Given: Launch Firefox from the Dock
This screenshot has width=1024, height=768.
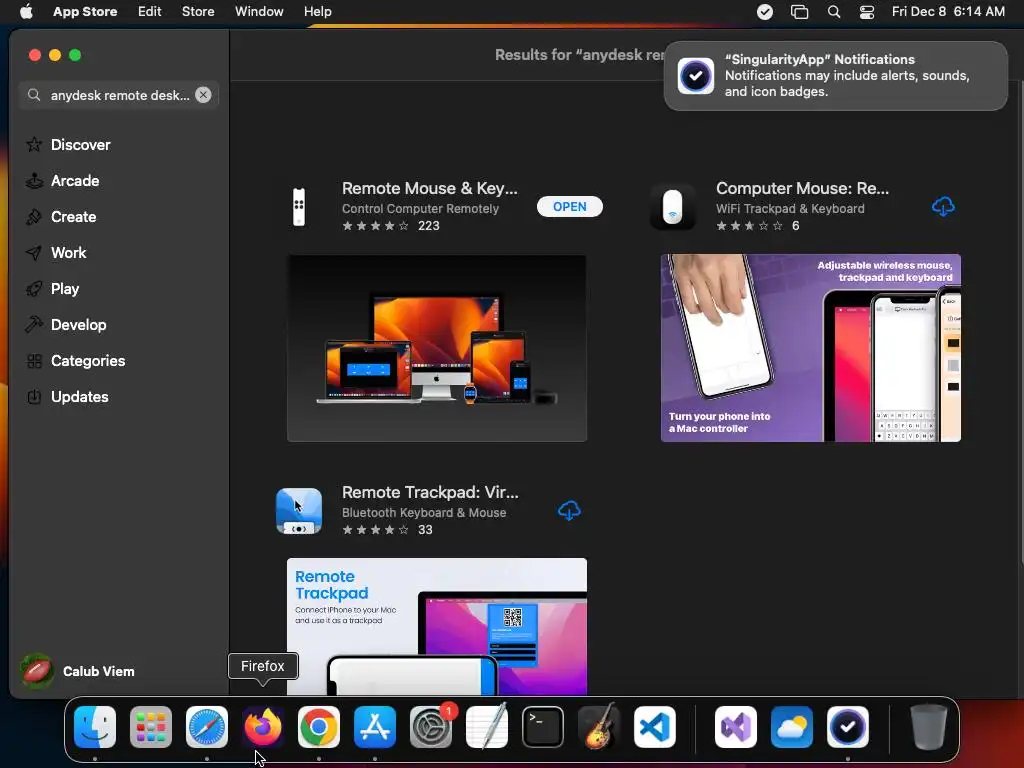Looking at the screenshot, I should 263,727.
